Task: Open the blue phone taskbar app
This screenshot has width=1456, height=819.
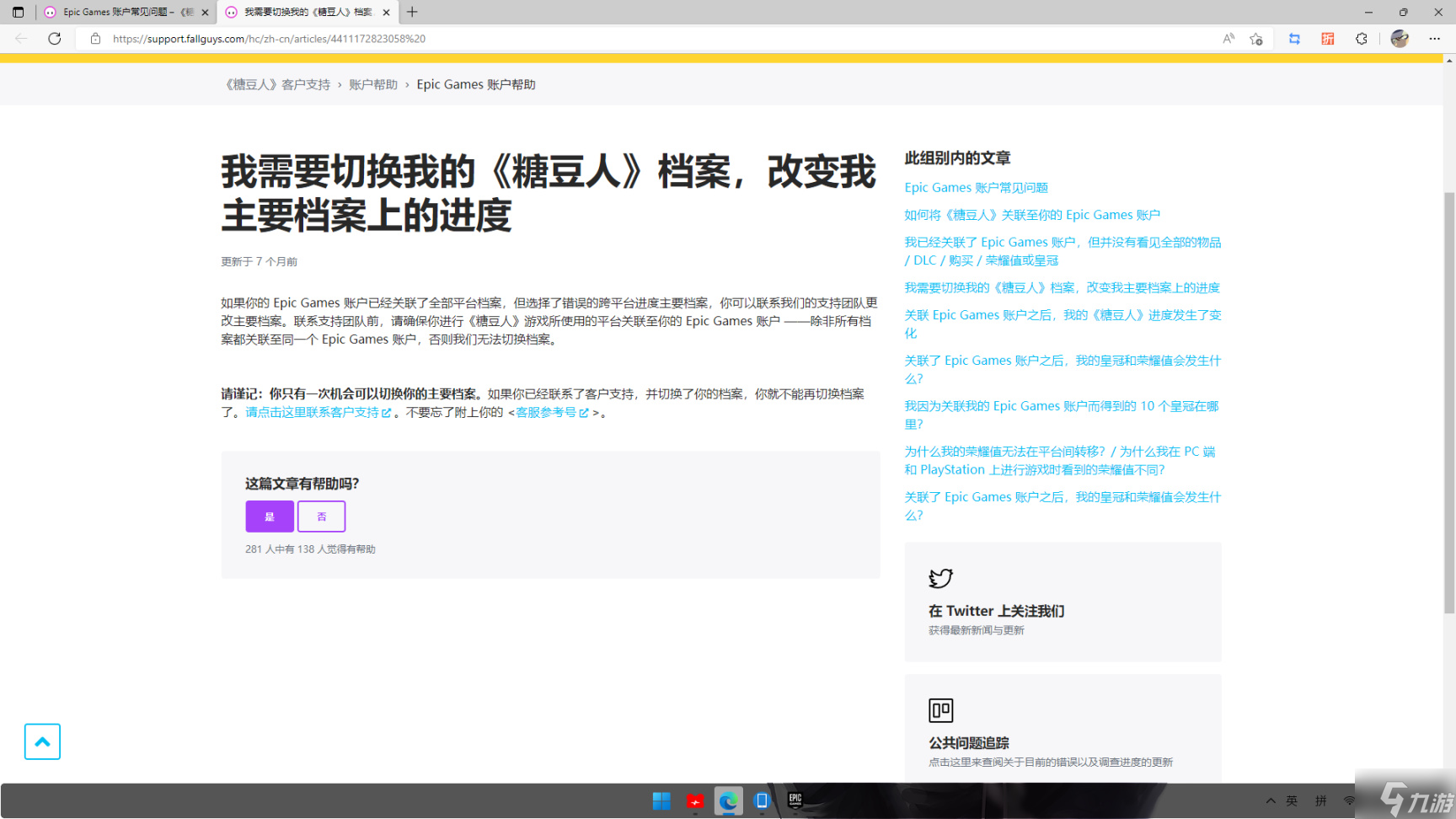Action: point(762,800)
